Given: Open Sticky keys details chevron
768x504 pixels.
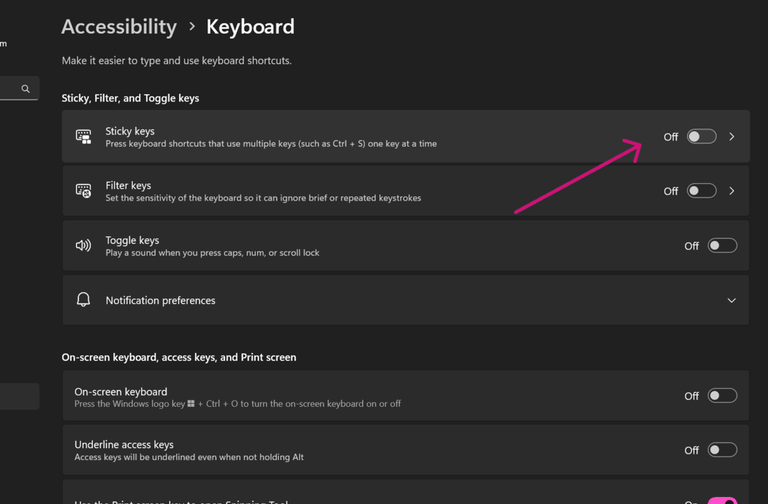Looking at the screenshot, I should click(x=732, y=137).
